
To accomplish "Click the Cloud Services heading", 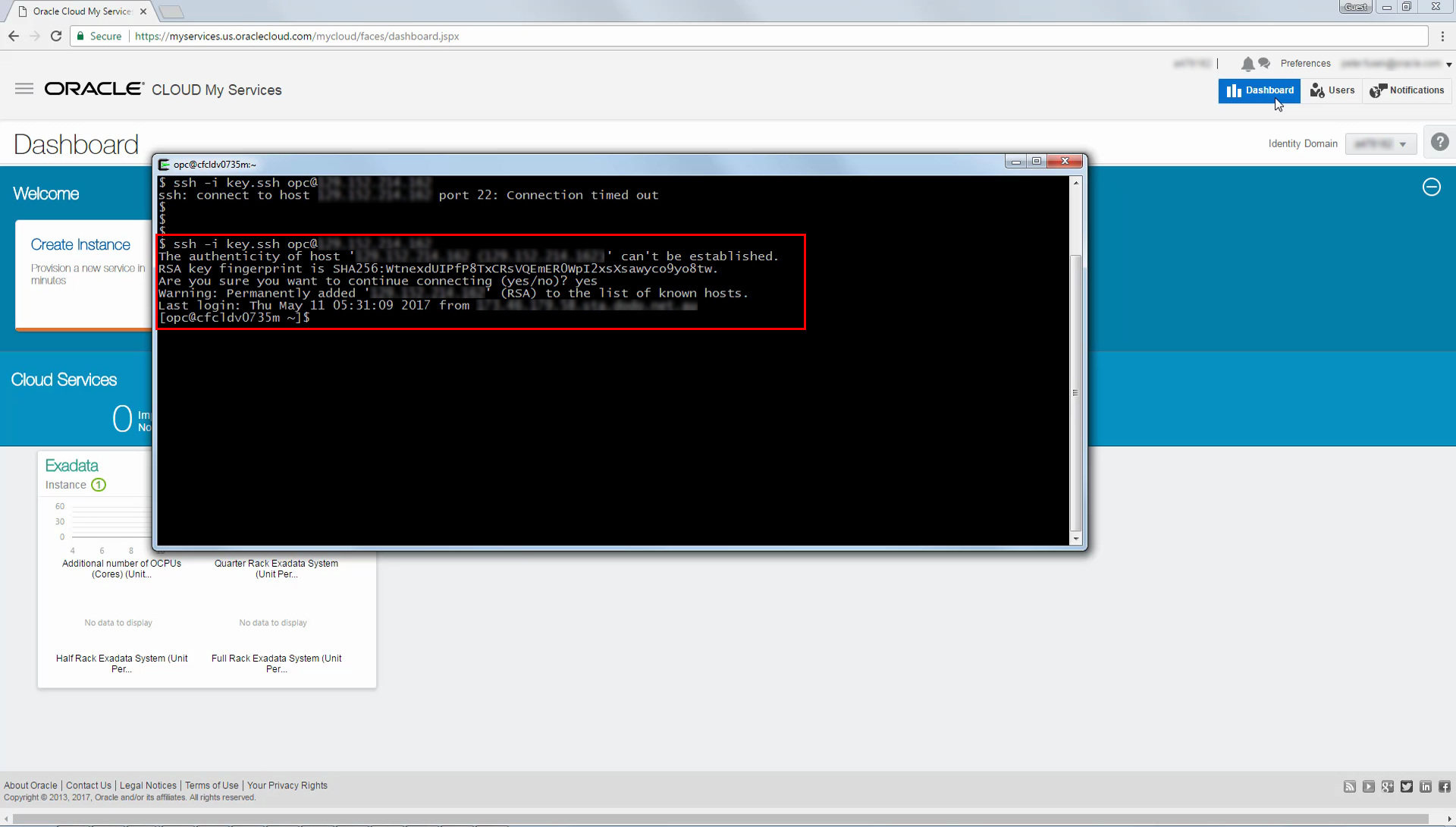I will (x=64, y=379).
